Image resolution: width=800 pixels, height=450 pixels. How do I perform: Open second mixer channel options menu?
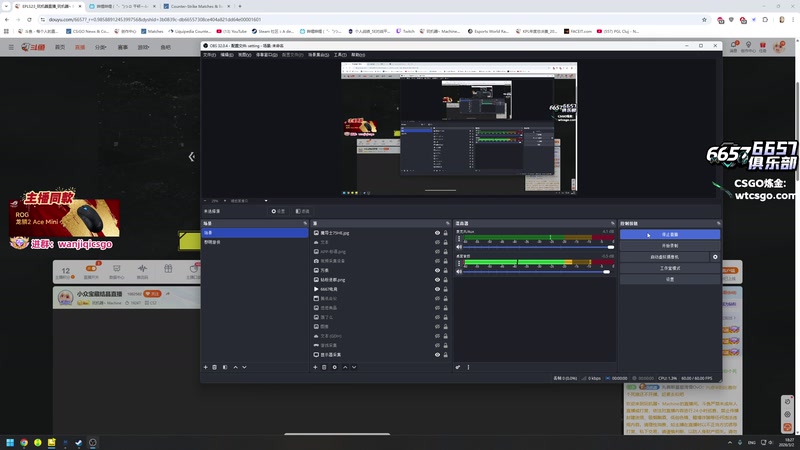459,263
